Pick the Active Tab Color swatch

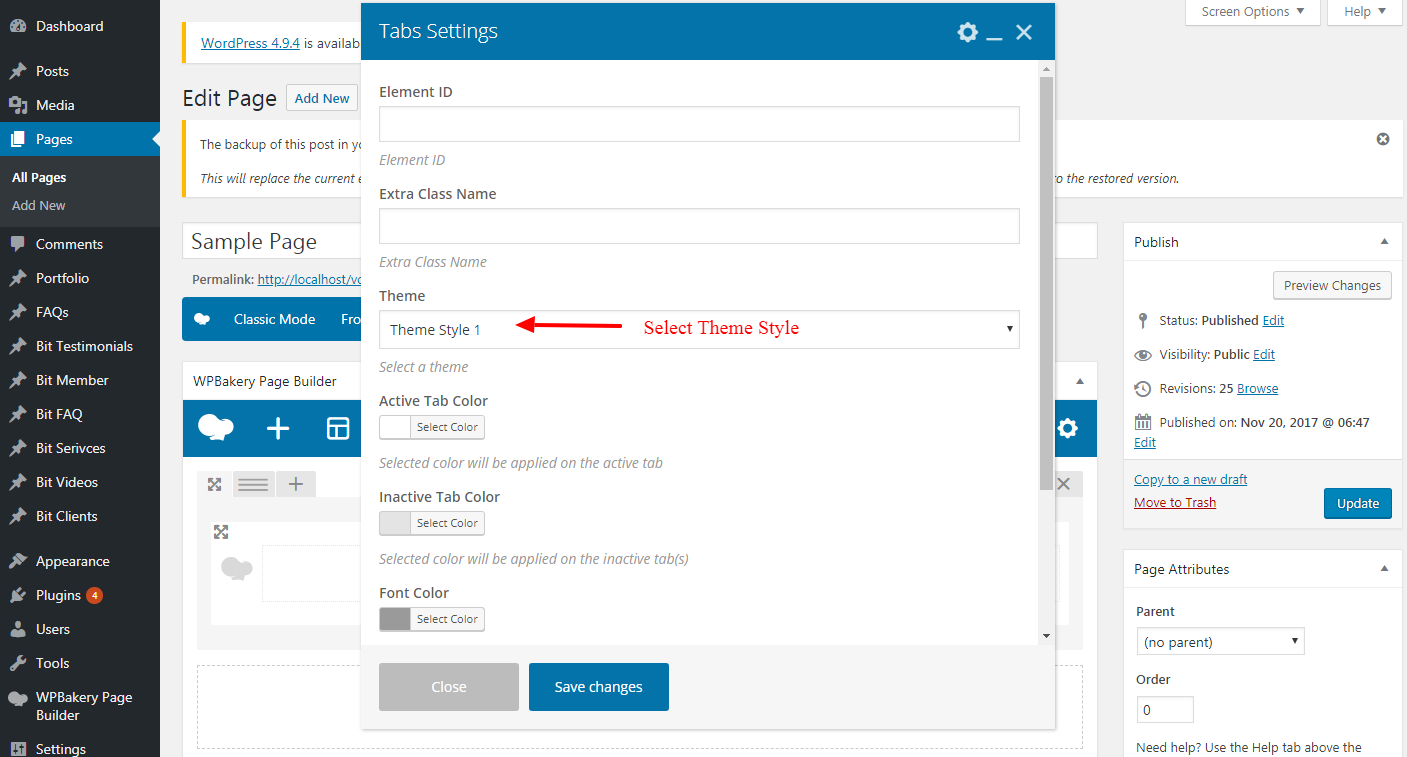tap(396, 427)
